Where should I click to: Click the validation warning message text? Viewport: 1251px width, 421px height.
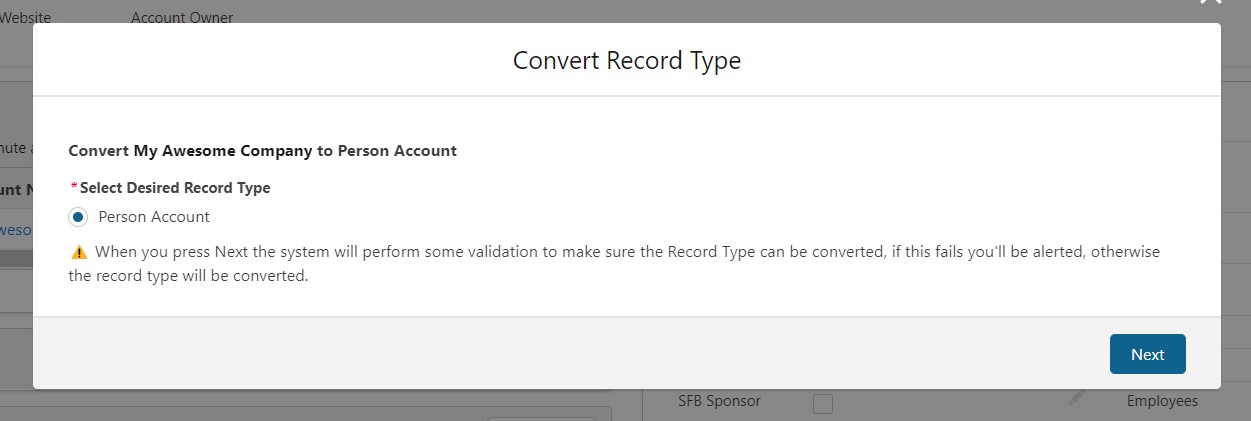point(614,264)
